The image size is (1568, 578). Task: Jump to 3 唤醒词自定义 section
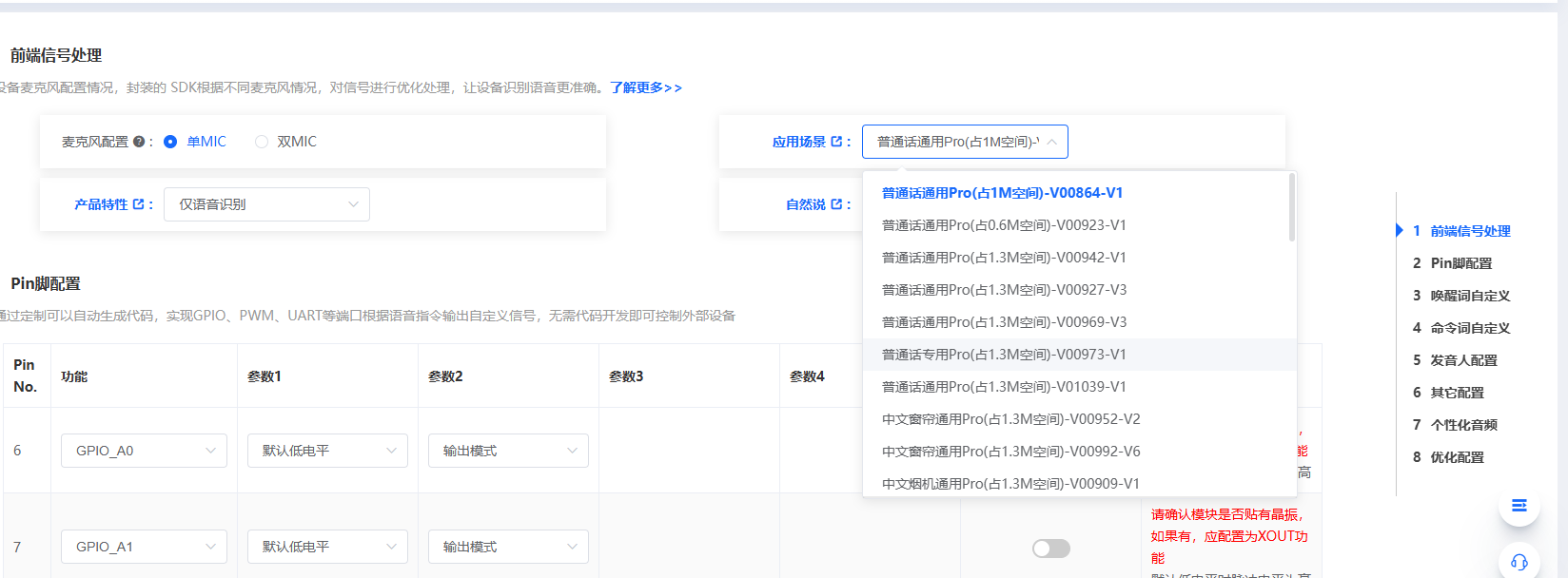(x=1461, y=296)
